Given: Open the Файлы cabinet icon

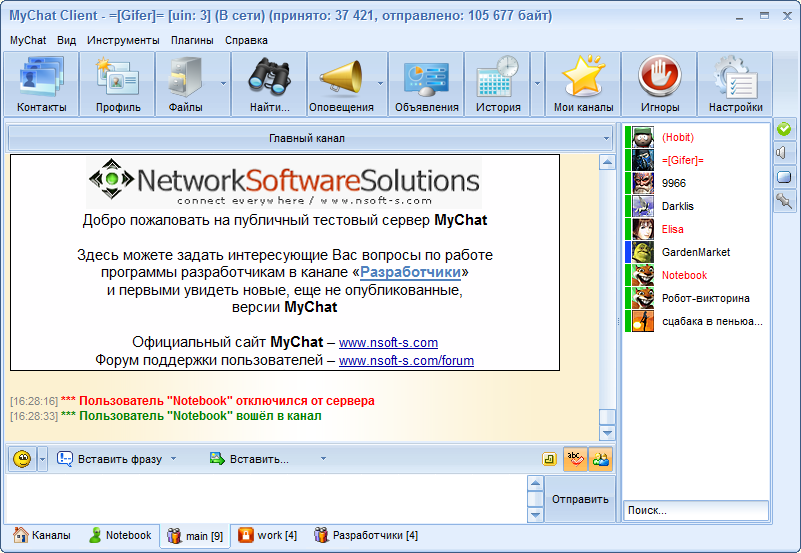Looking at the screenshot, I should click(185, 77).
